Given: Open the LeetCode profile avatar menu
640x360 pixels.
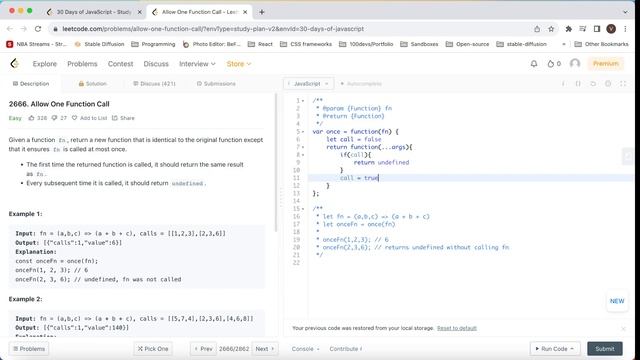Looking at the screenshot, I should point(575,64).
